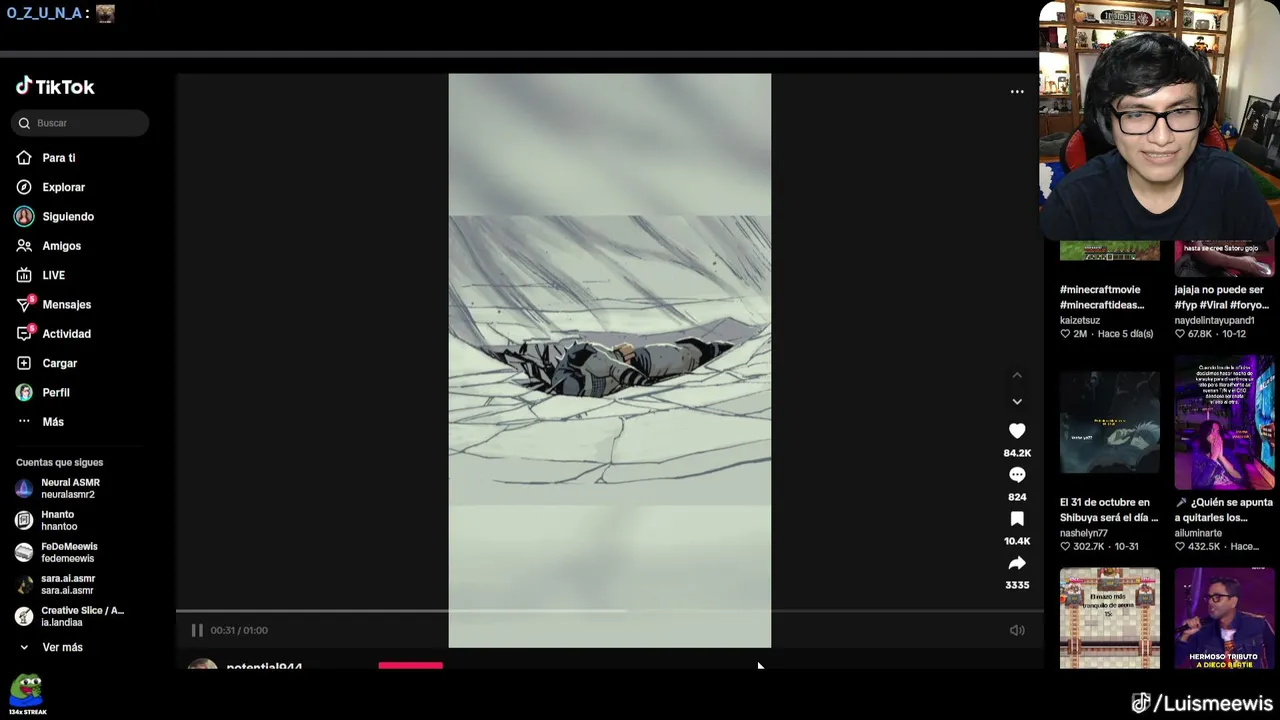Open the #minecraftmovie video caption
The image size is (1280, 720).
tap(1102, 297)
